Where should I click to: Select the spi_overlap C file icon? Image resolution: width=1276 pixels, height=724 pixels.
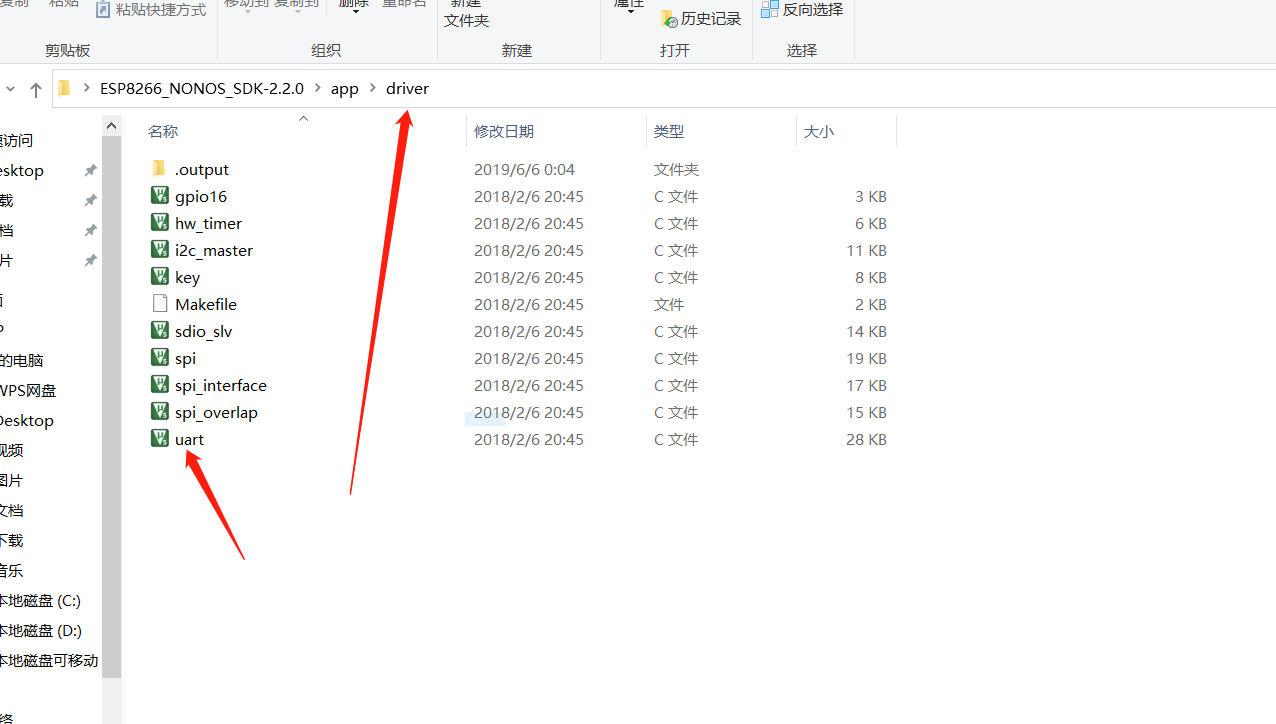tap(159, 411)
